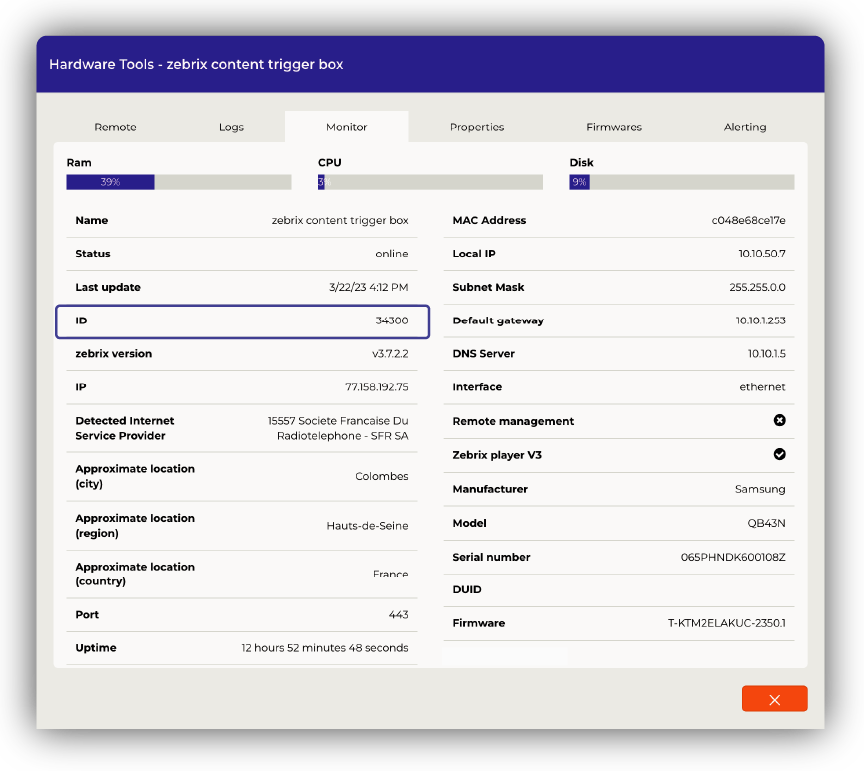The image size is (864, 771).
Task: Open the Logs tab
Action: tap(231, 127)
